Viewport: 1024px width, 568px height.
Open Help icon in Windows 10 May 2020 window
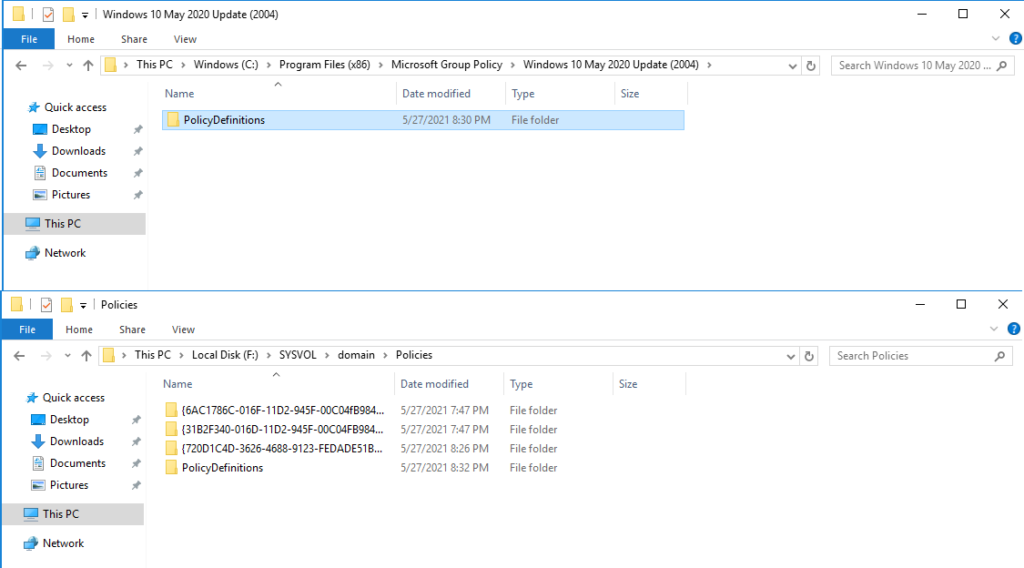[1016, 39]
